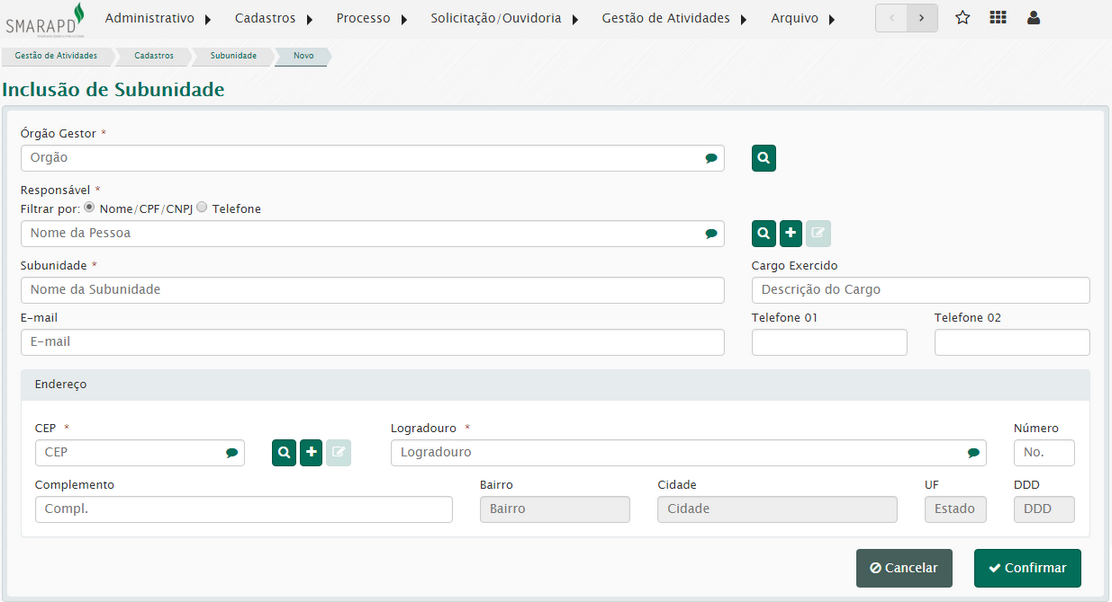This screenshot has height=602, width=1112.
Task: Open the Gestão de Atividades menu
Action: pos(673,18)
